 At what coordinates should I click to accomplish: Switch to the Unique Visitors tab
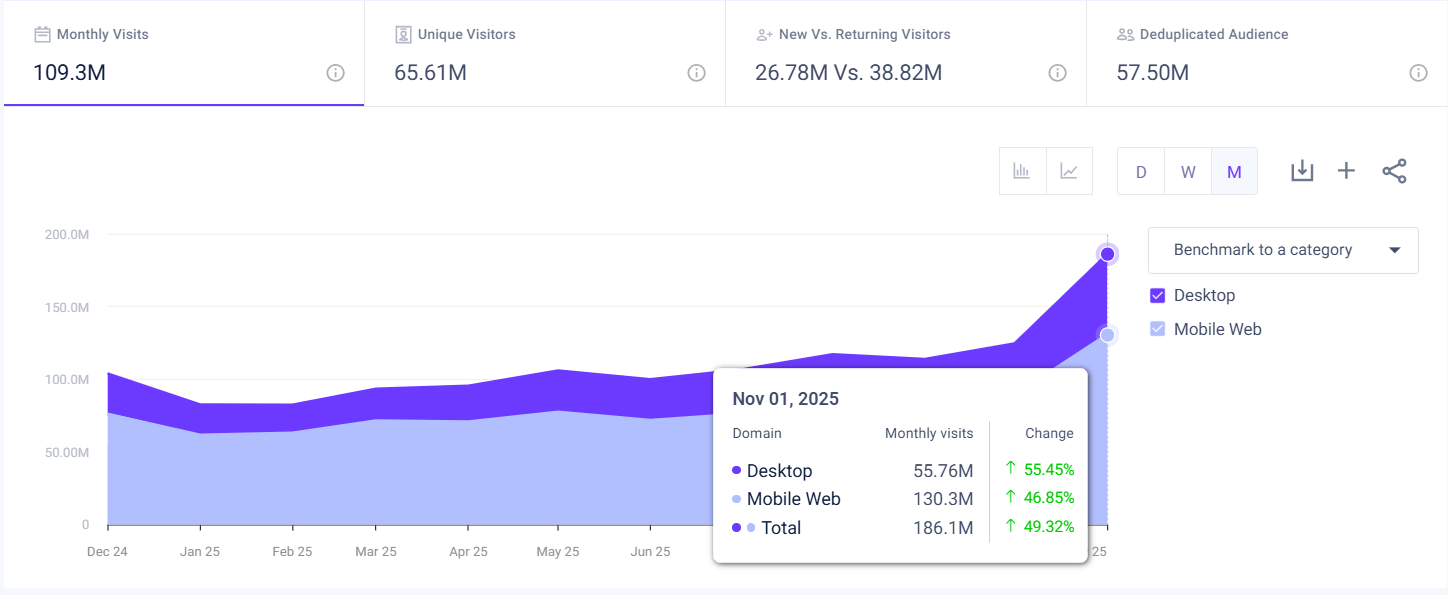pos(543,53)
